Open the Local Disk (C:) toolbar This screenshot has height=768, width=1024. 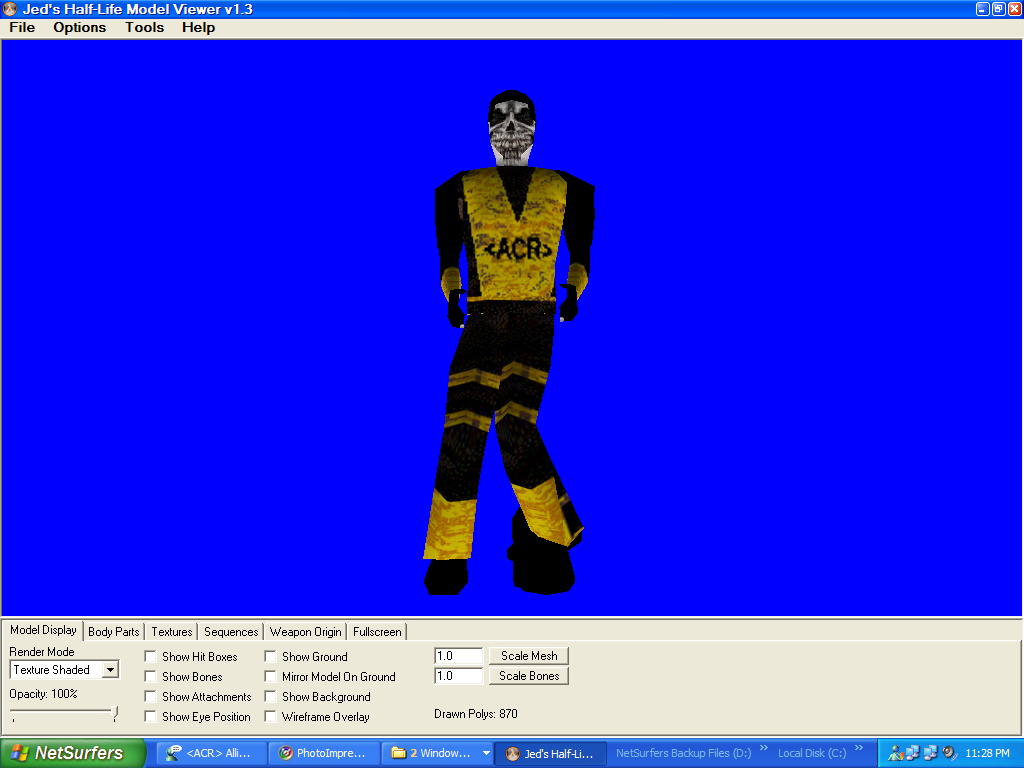(812, 753)
